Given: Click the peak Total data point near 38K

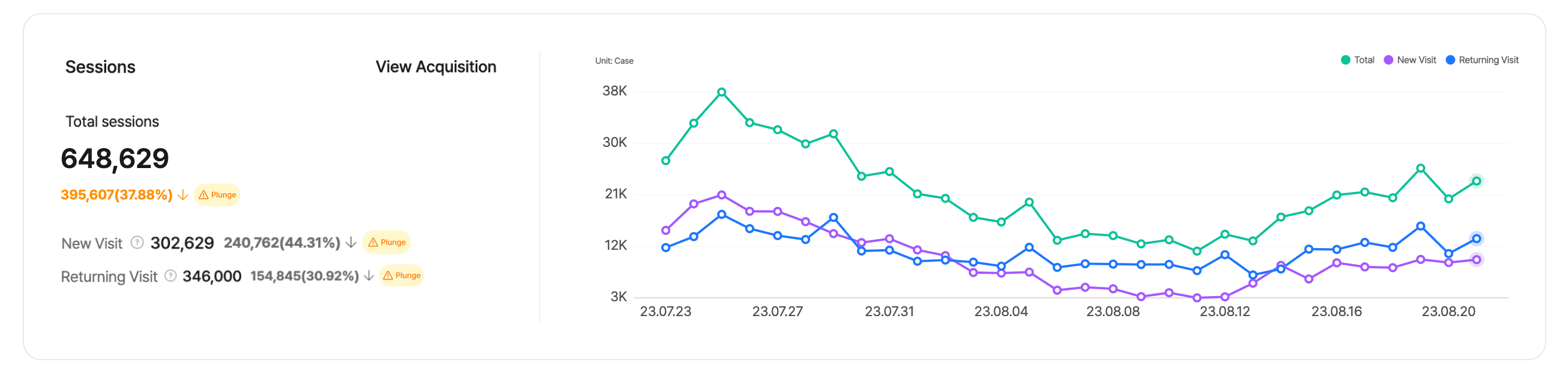Looking at the screenshot, I should (x=722, y=92).
